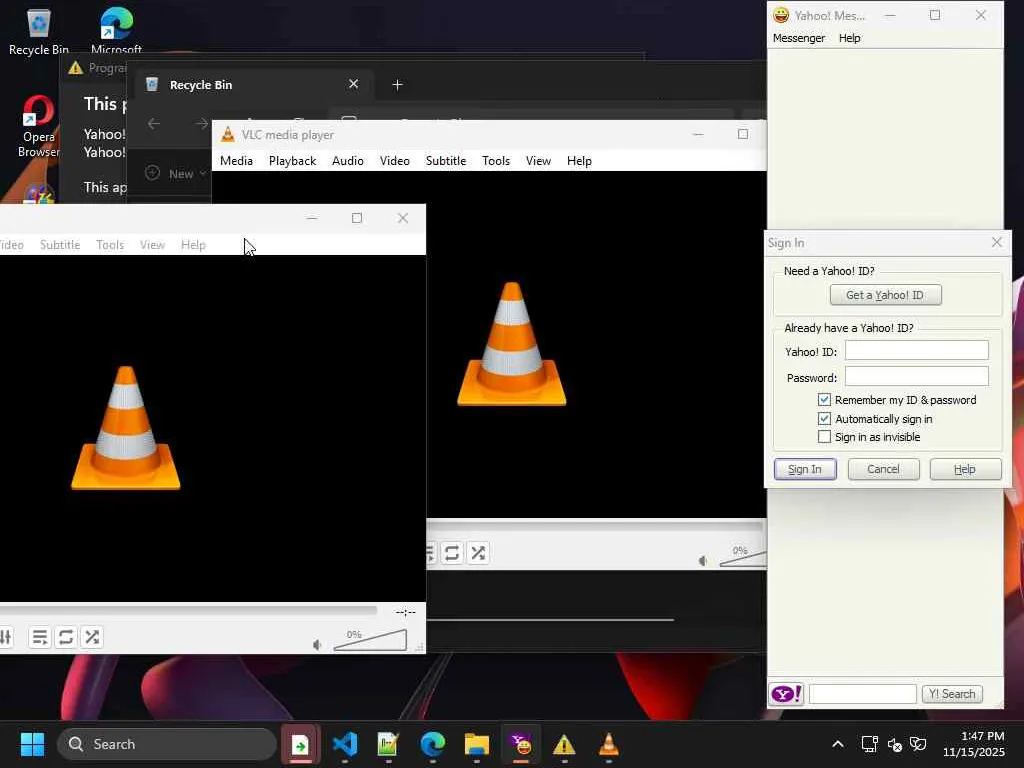
Task: Click the network tray icon
Action: click(x=870, y=744)
